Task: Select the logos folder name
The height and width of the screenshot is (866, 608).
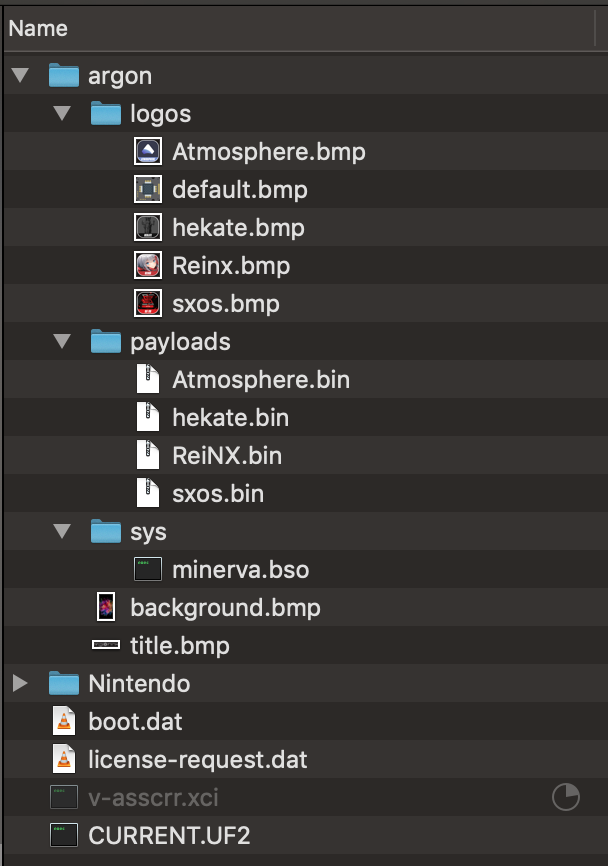Action: click(161, 114)
